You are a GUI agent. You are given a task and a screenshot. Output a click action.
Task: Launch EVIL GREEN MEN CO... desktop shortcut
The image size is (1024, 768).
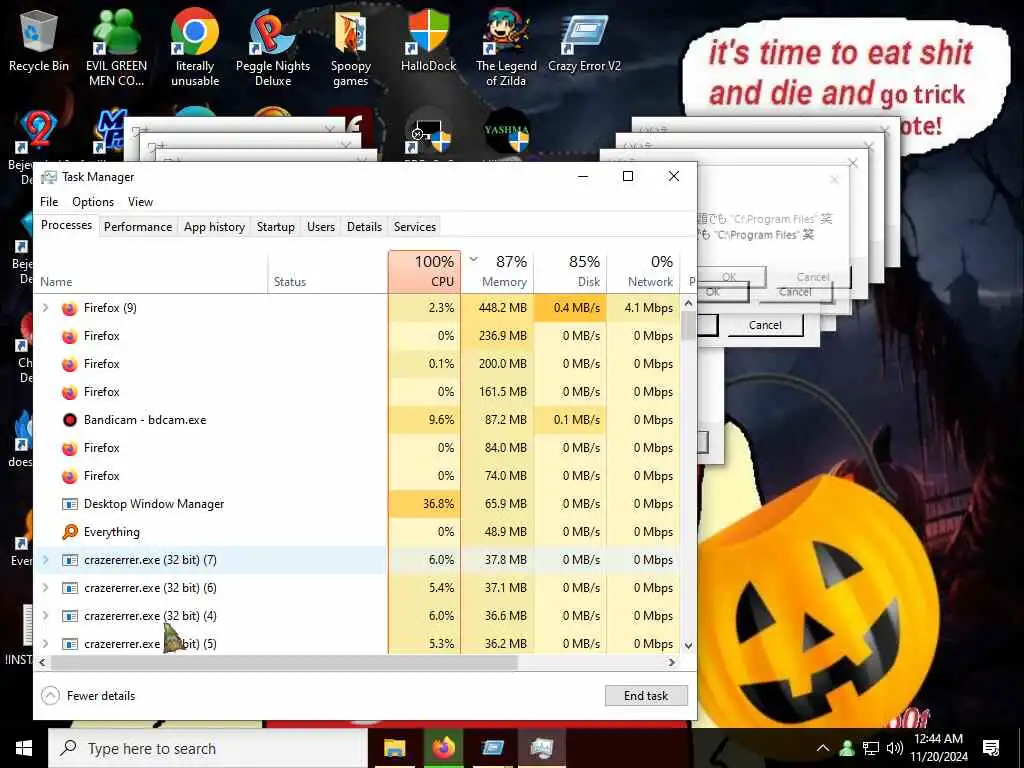[x=116, y=47]
